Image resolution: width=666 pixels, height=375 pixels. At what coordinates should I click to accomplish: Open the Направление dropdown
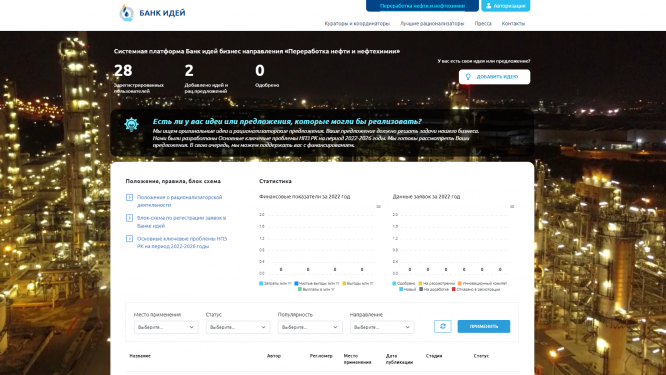(382, 327)
